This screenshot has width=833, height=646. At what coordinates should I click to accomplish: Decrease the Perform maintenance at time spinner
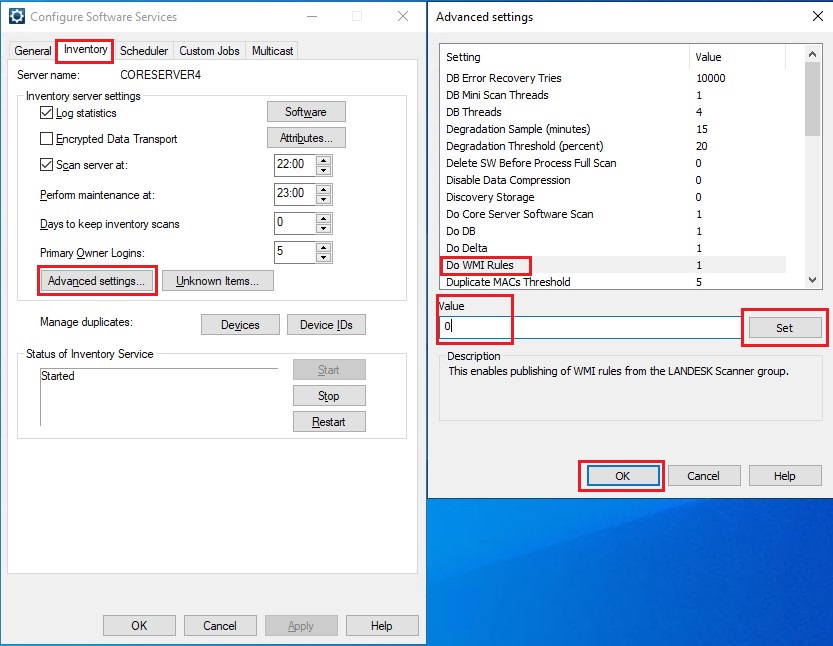click(323, 200)
